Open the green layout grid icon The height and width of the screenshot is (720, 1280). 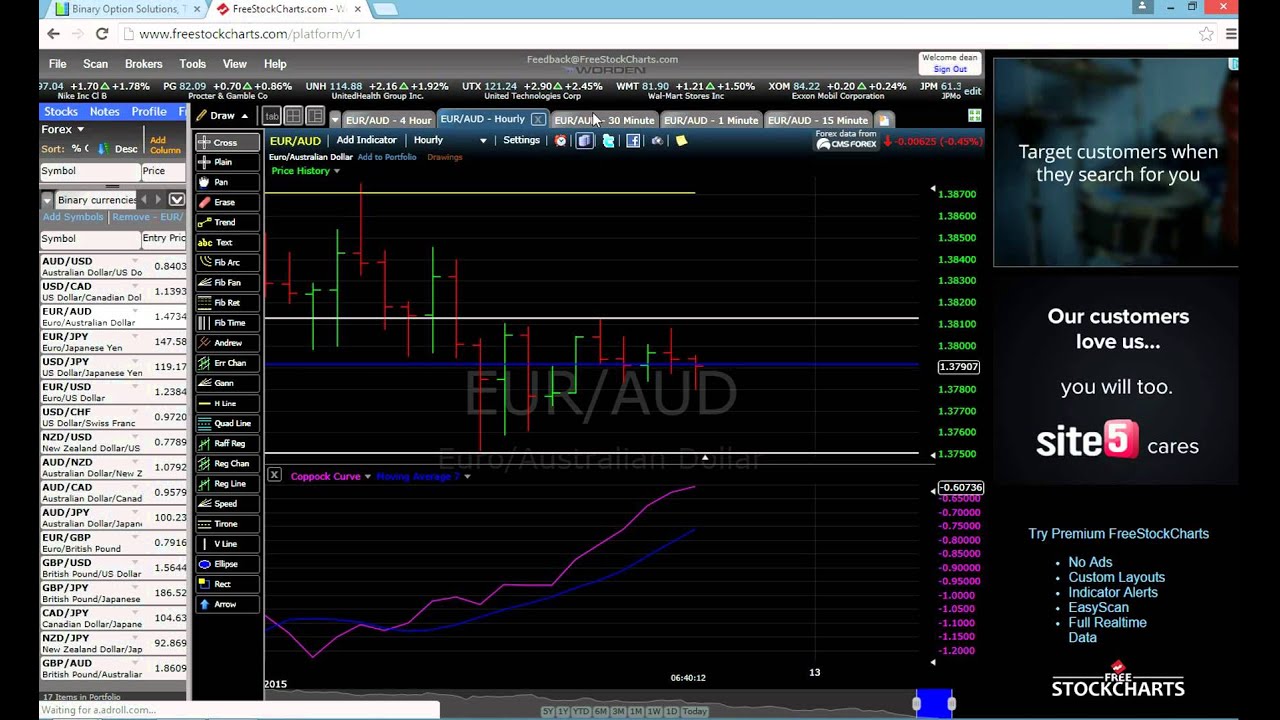(974, 116)
